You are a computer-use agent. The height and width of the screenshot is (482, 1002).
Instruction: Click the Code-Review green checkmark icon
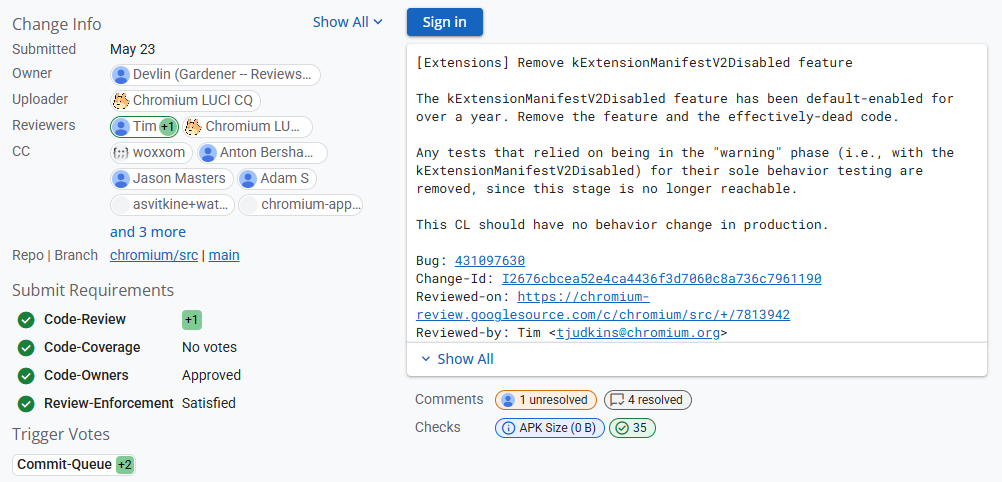(x=26, y=320)
